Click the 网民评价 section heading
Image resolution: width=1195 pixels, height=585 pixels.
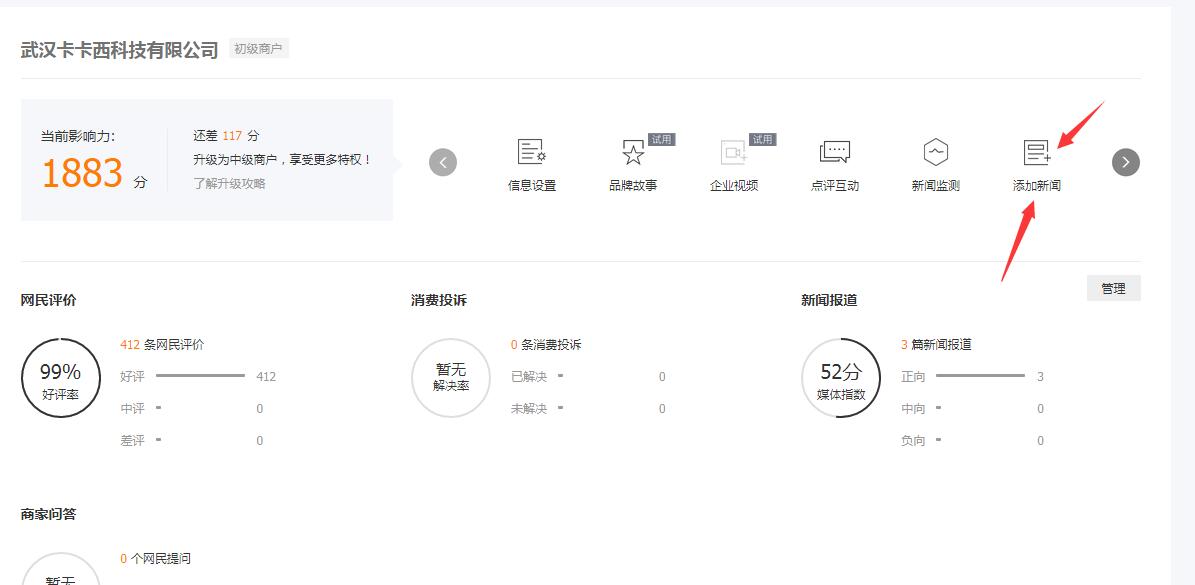pos(49,300)
